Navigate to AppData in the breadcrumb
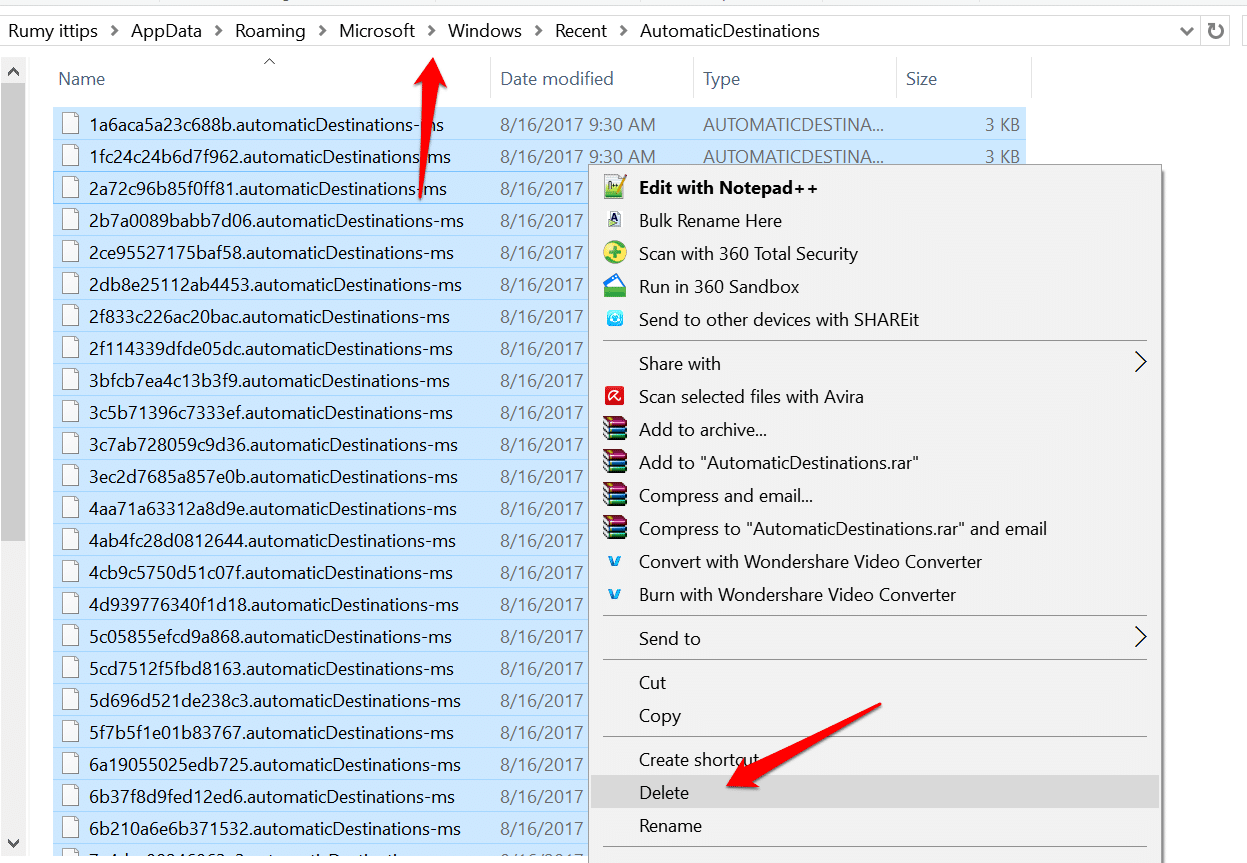1247x863 pixels. pos(166,31)
